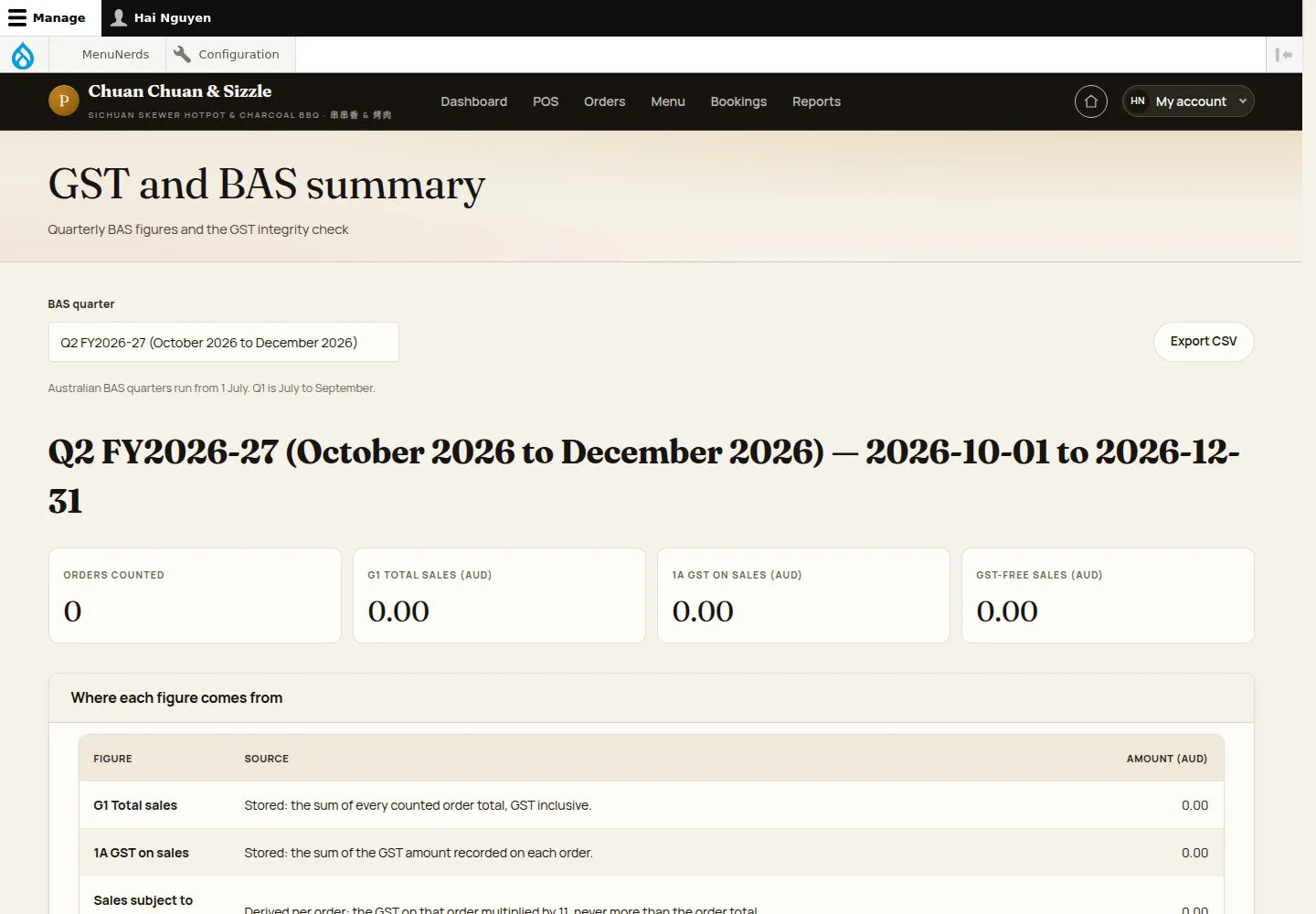This screenshot has height=914, width=1316.
Task: Click the '1A GST on sales' row label
Action: coord(141,853)
